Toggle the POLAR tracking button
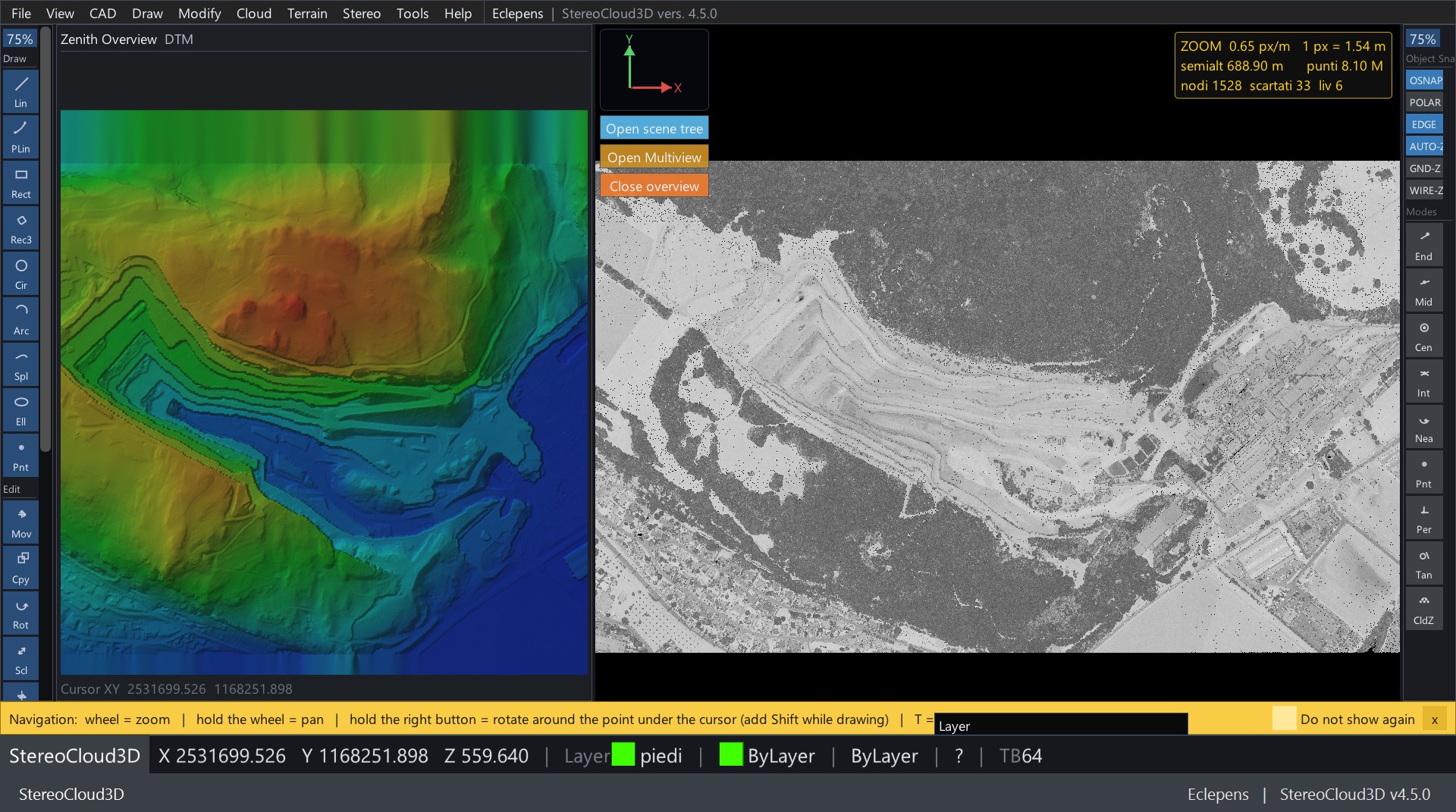This screenshot has height=812, width=1456. coord(1424,102)
